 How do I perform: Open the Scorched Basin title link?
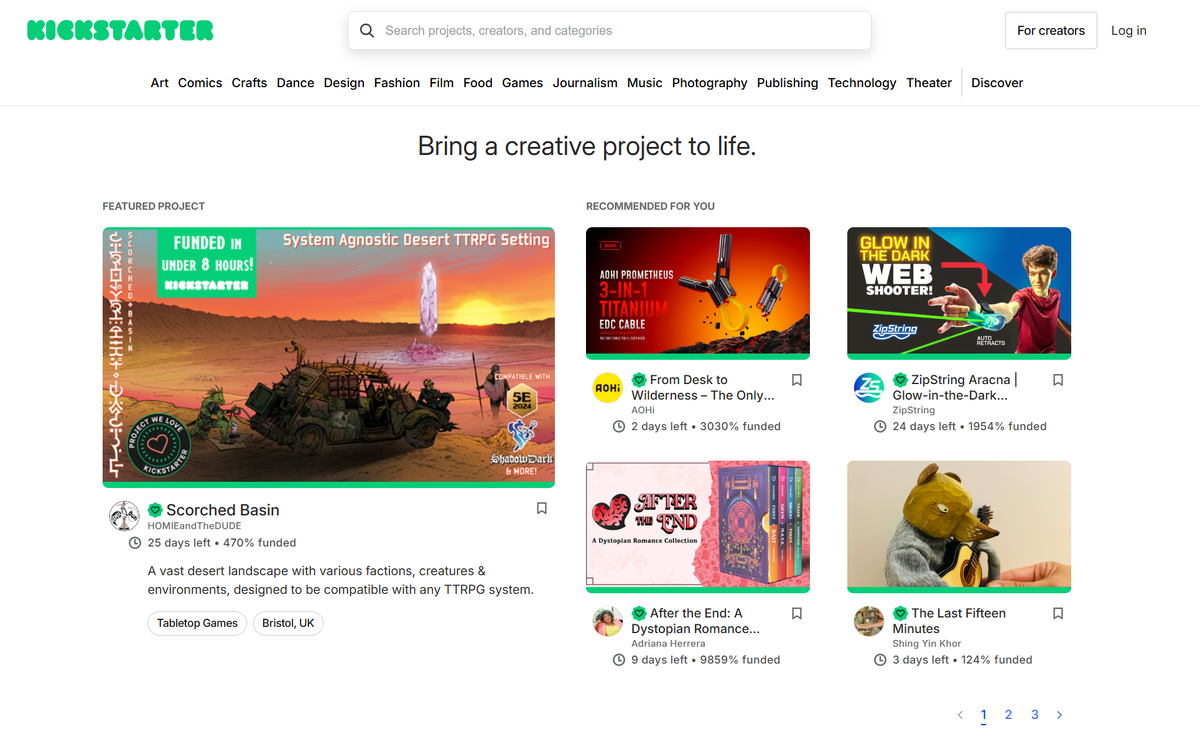pos(223,510)
